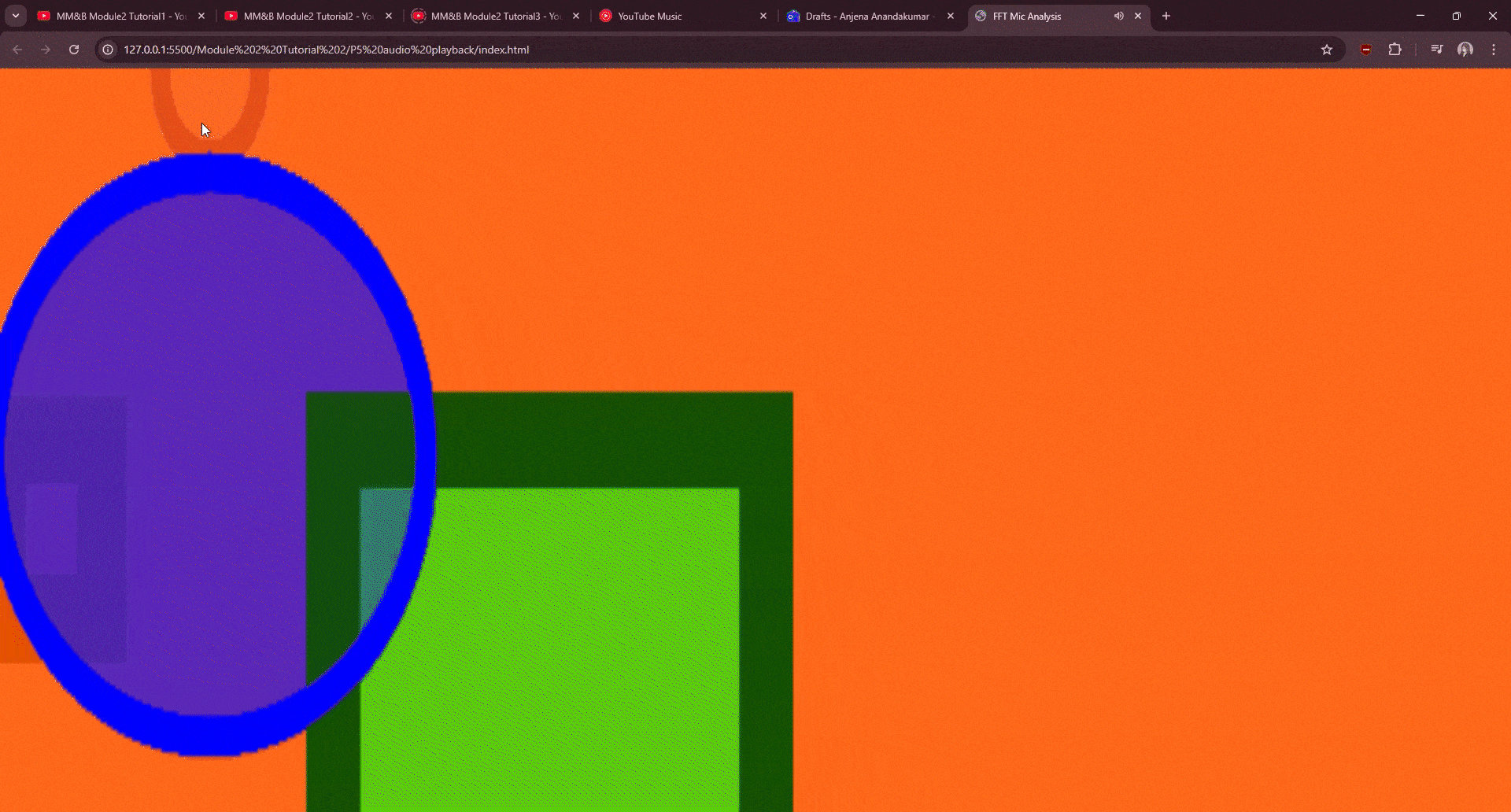Mute the FFT Mic Analysis tab audio
Screen dimensions: 1511x812
(1119, 15)
